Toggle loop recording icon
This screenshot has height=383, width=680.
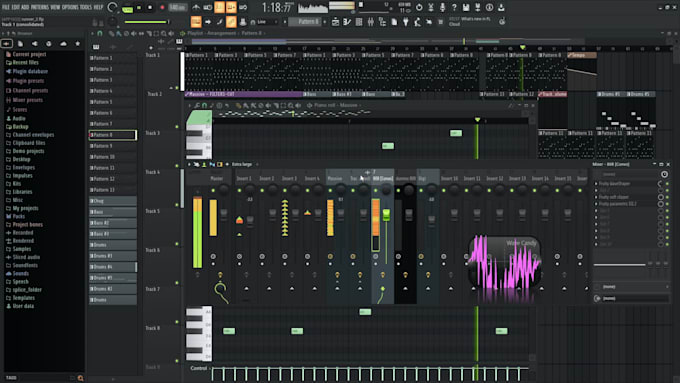point(243,7)
